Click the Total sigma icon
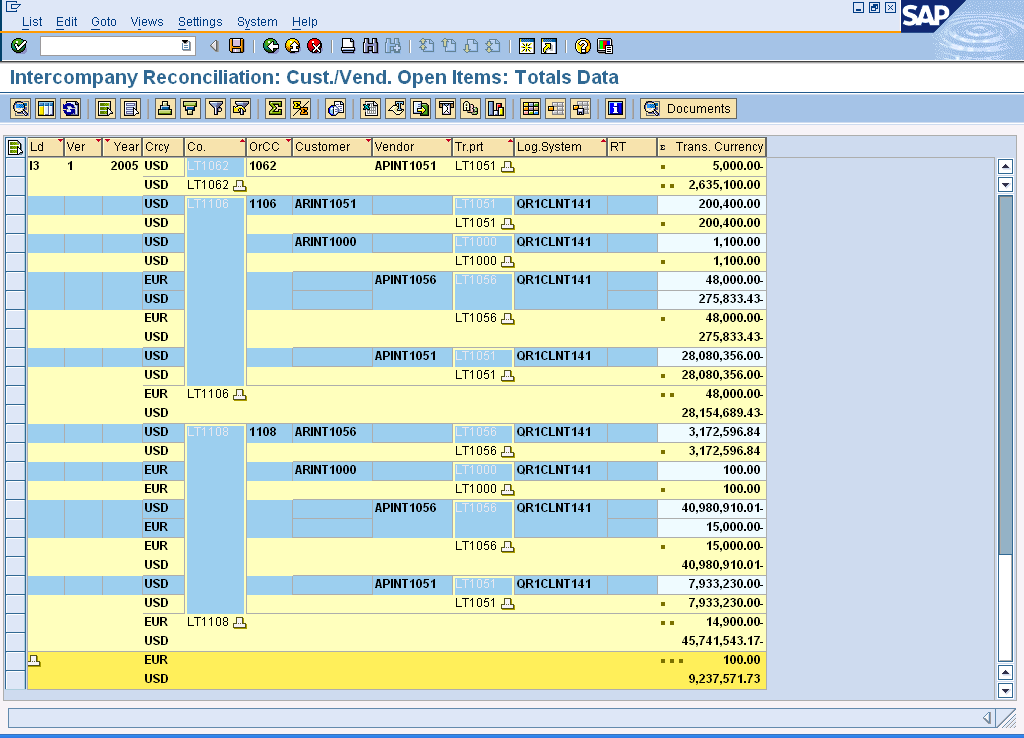This screenshot has height=738, width=1024. [x=276, y=108]
